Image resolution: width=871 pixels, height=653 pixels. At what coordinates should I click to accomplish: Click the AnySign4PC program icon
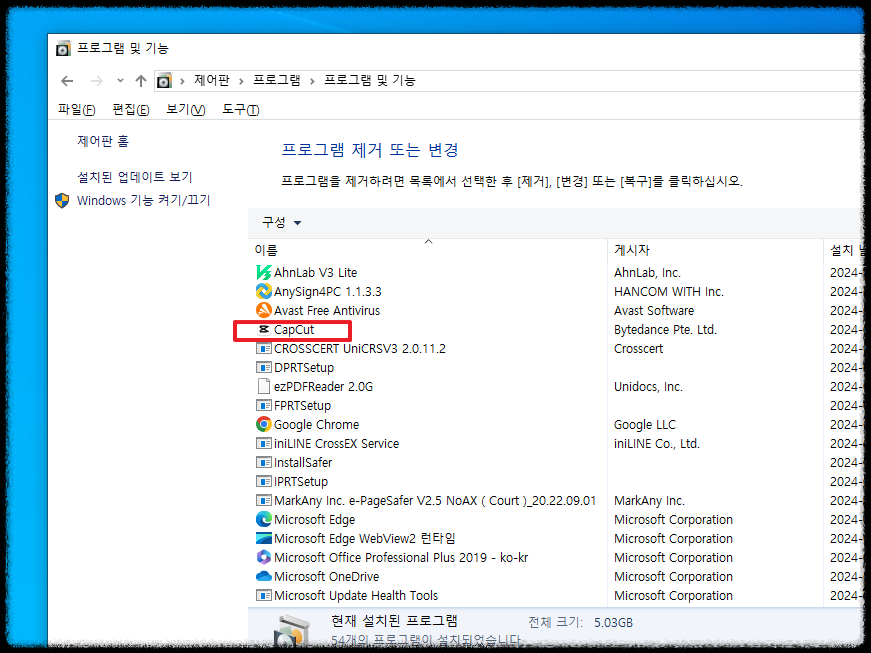(263, 292)
